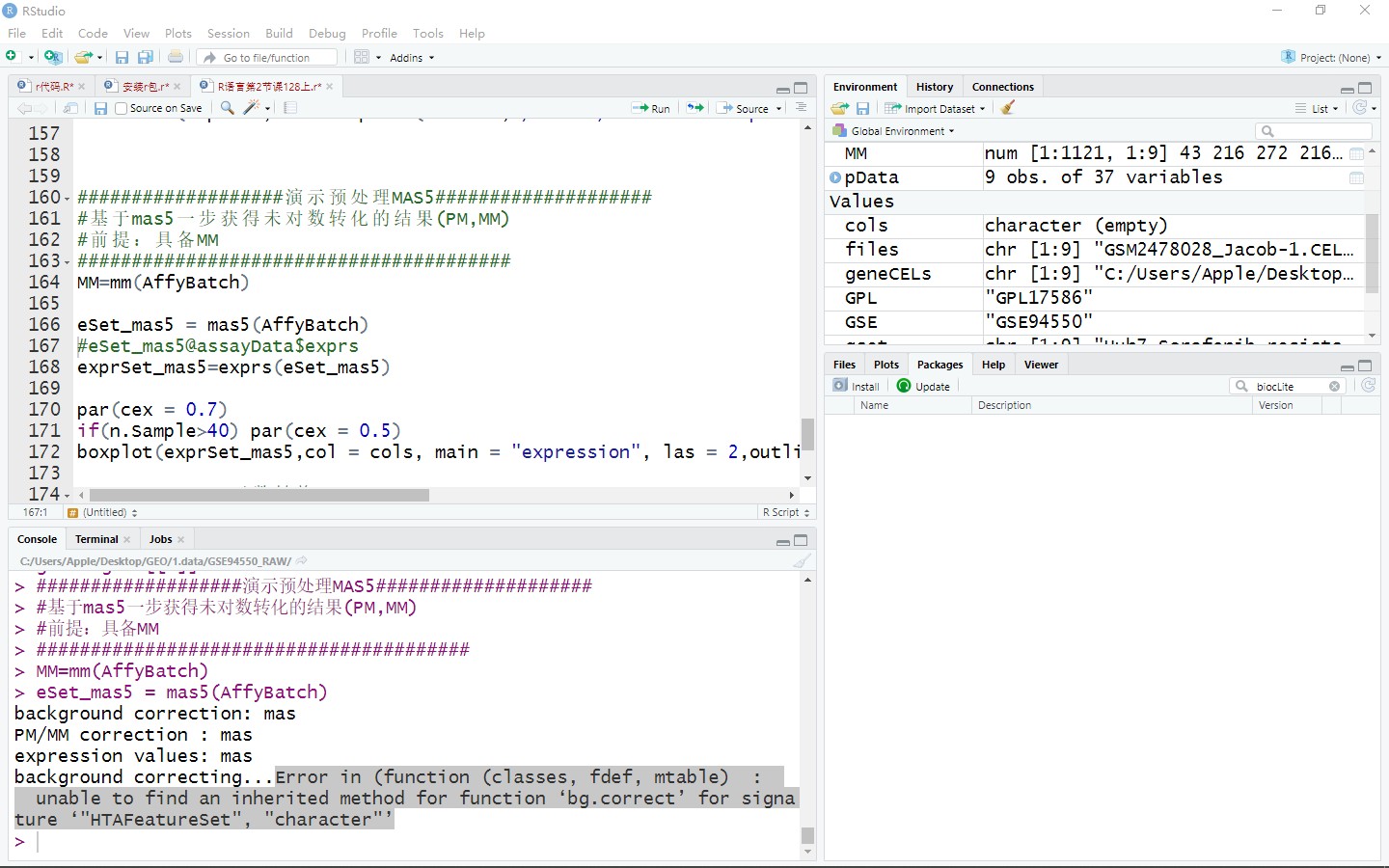
Task: Save current document in main toolbar
Action: click(122, 57)
